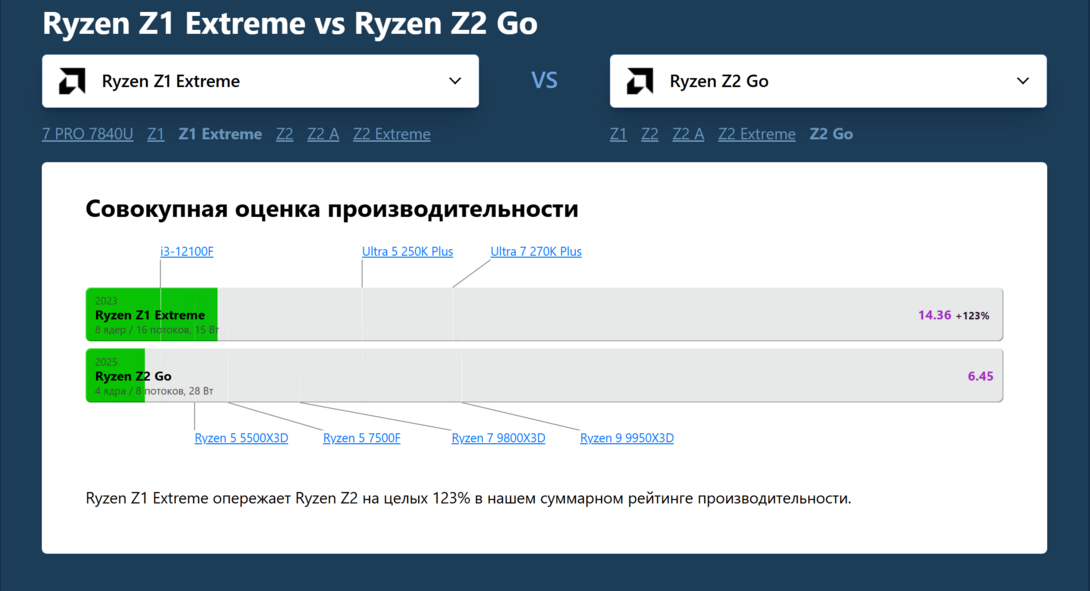Viewport: 1090px width, 591px height.
Task: Select Z1 in the right processor list
Action: pyautogui.click(x=618, y=134)
